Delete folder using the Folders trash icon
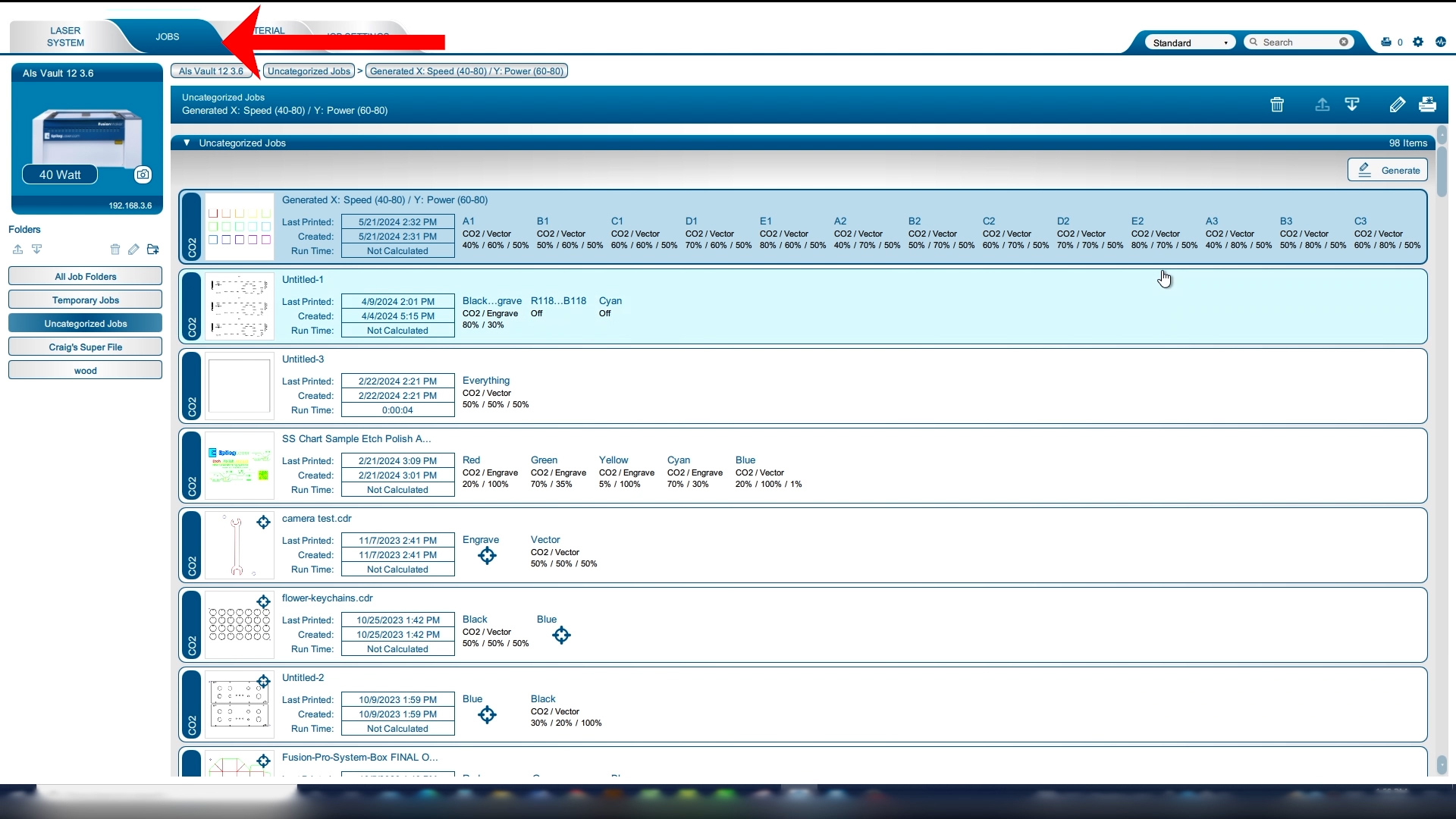The width and height of the screenshot is (1456, 819). 115,249
